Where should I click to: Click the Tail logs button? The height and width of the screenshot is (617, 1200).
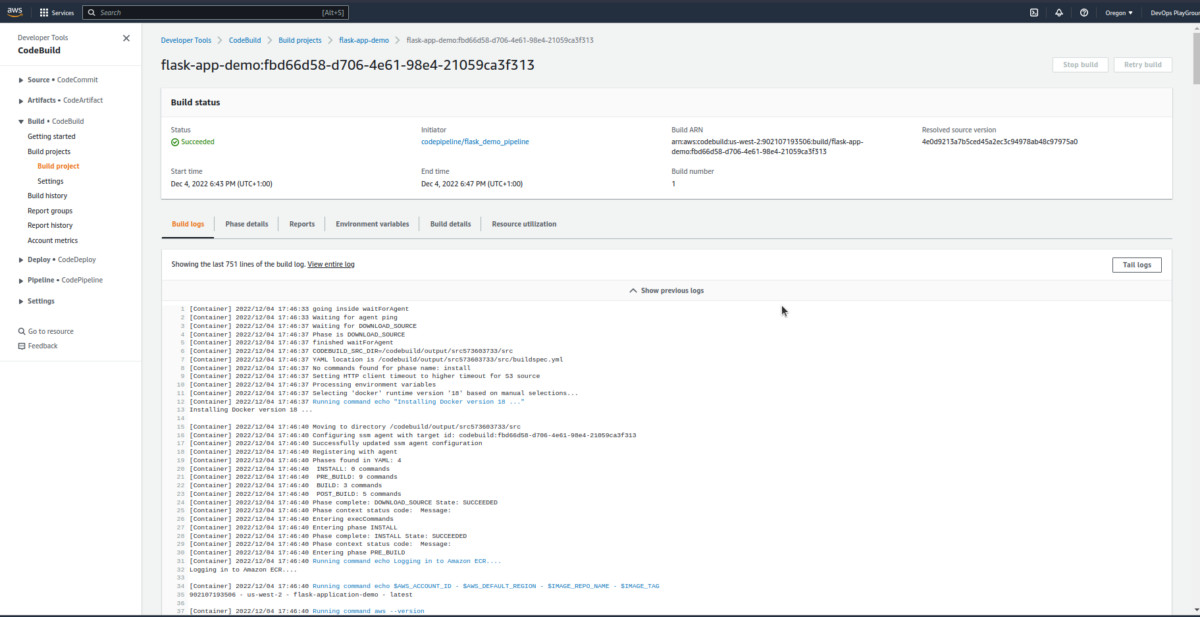pos(1136,265)
